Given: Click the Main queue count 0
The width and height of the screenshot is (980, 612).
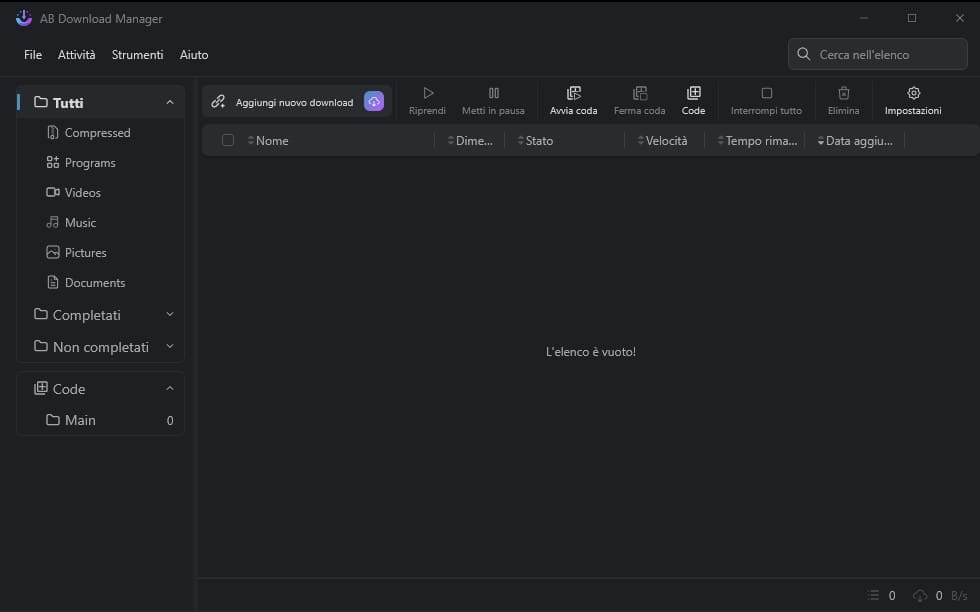Looking at the screenshot, I should (170, 421).
